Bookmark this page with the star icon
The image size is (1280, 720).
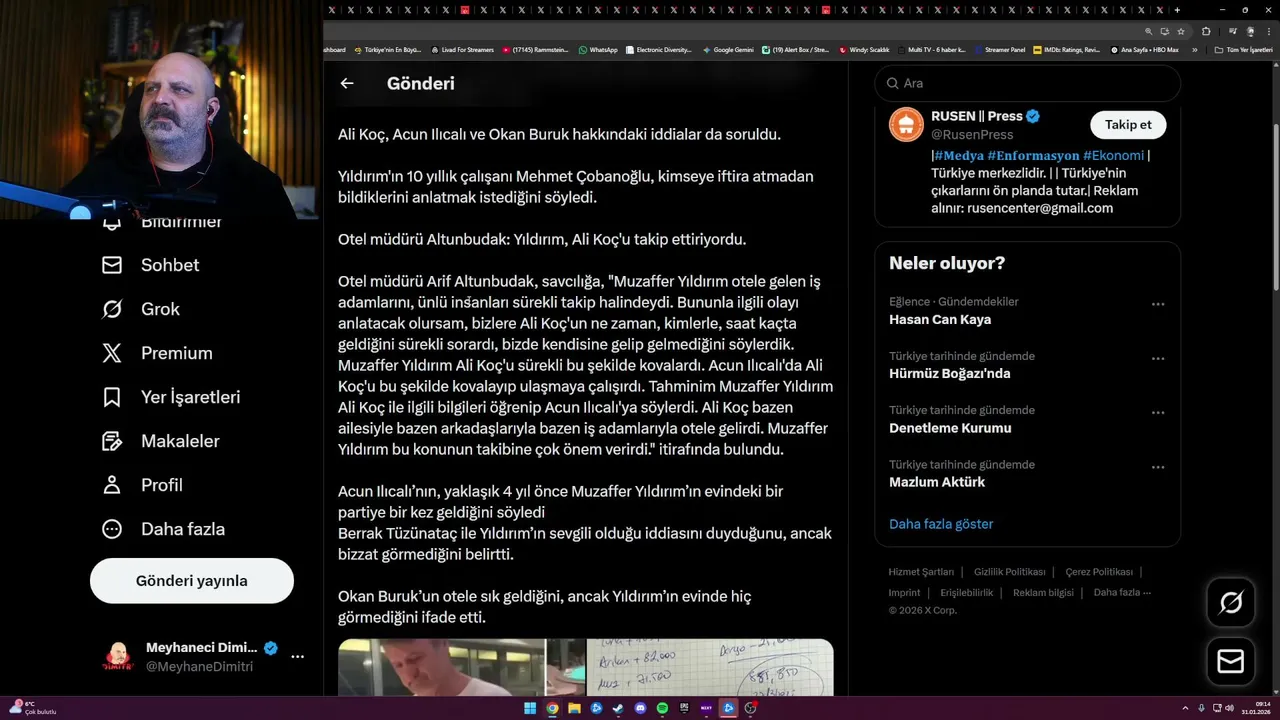pyautogui.click(x=1181, y=31)
